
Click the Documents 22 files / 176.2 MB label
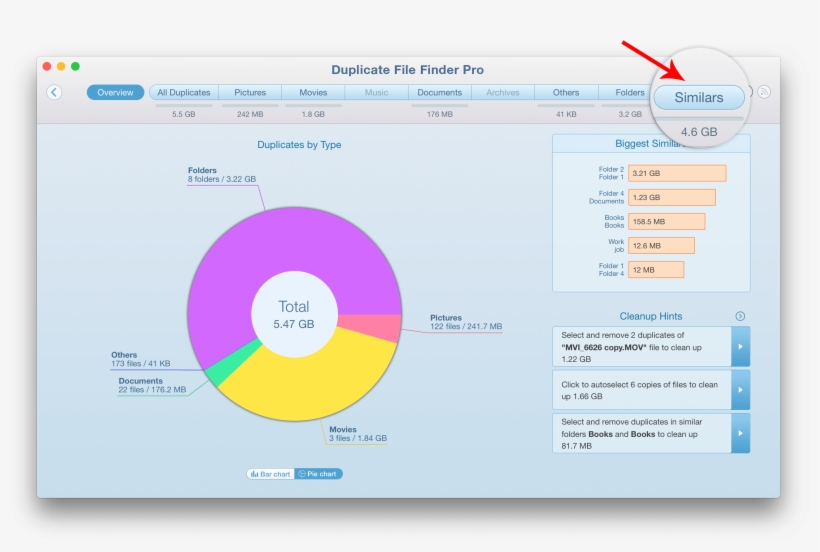(152, 385)
